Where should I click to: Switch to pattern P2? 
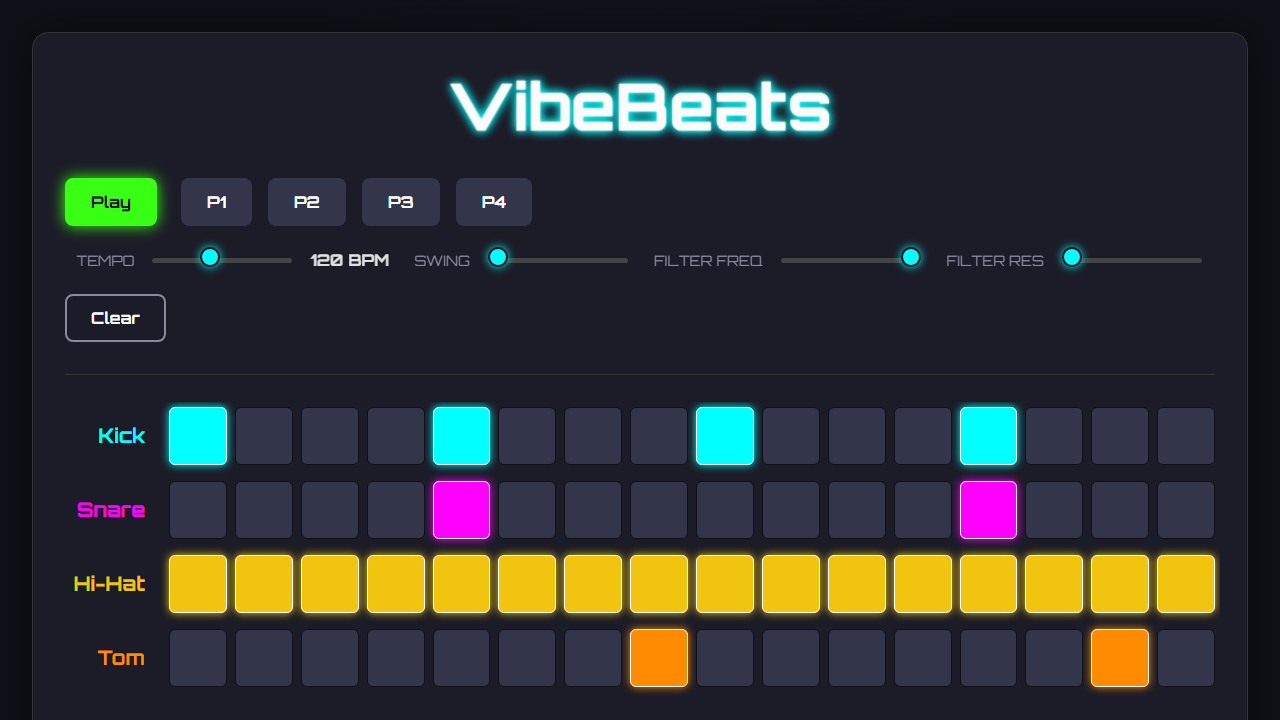[306, 201]
